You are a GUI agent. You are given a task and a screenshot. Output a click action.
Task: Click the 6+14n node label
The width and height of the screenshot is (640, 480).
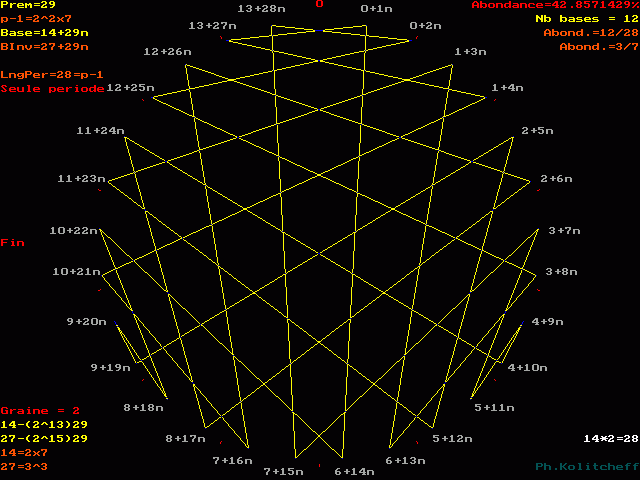click(x=354, y=471)
